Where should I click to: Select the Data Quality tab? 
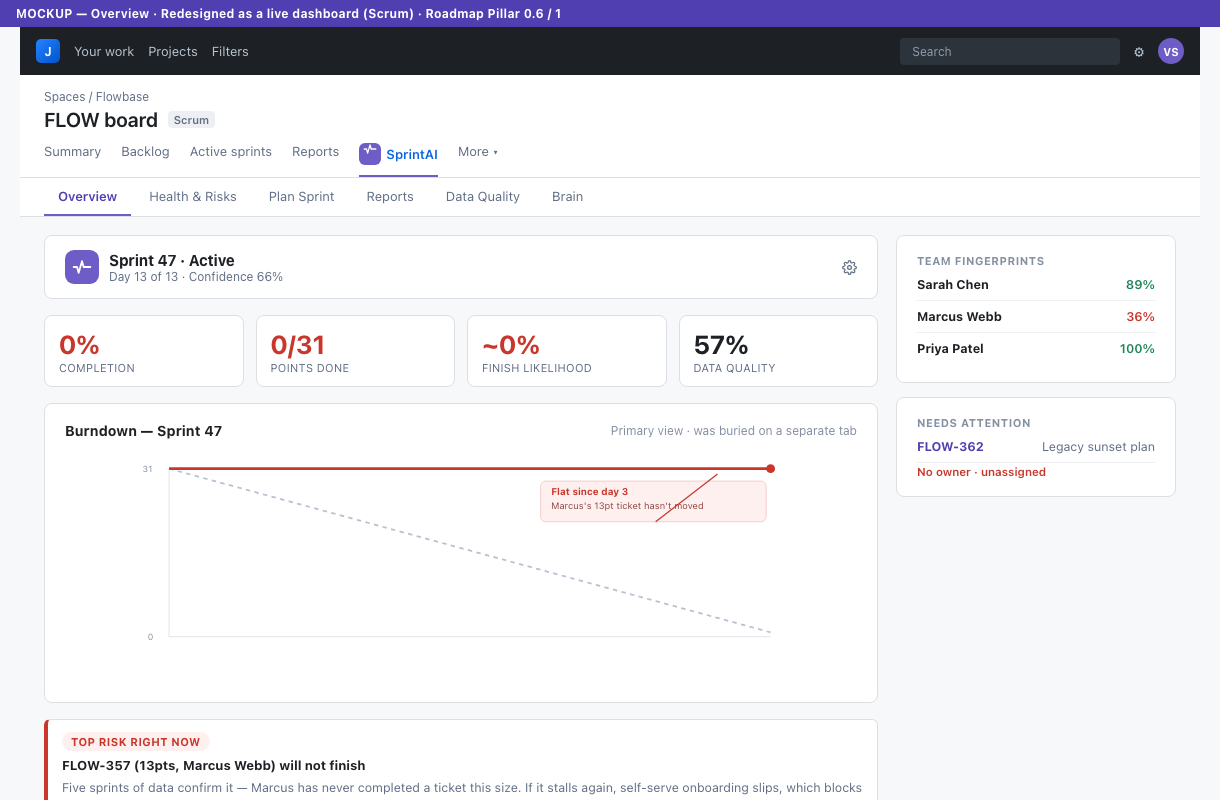pyautogui.click(x=483, y=196)
